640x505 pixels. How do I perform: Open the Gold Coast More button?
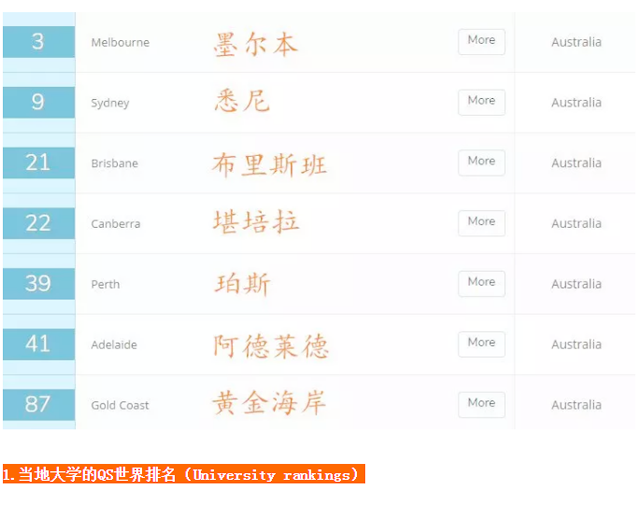[481, 404]
